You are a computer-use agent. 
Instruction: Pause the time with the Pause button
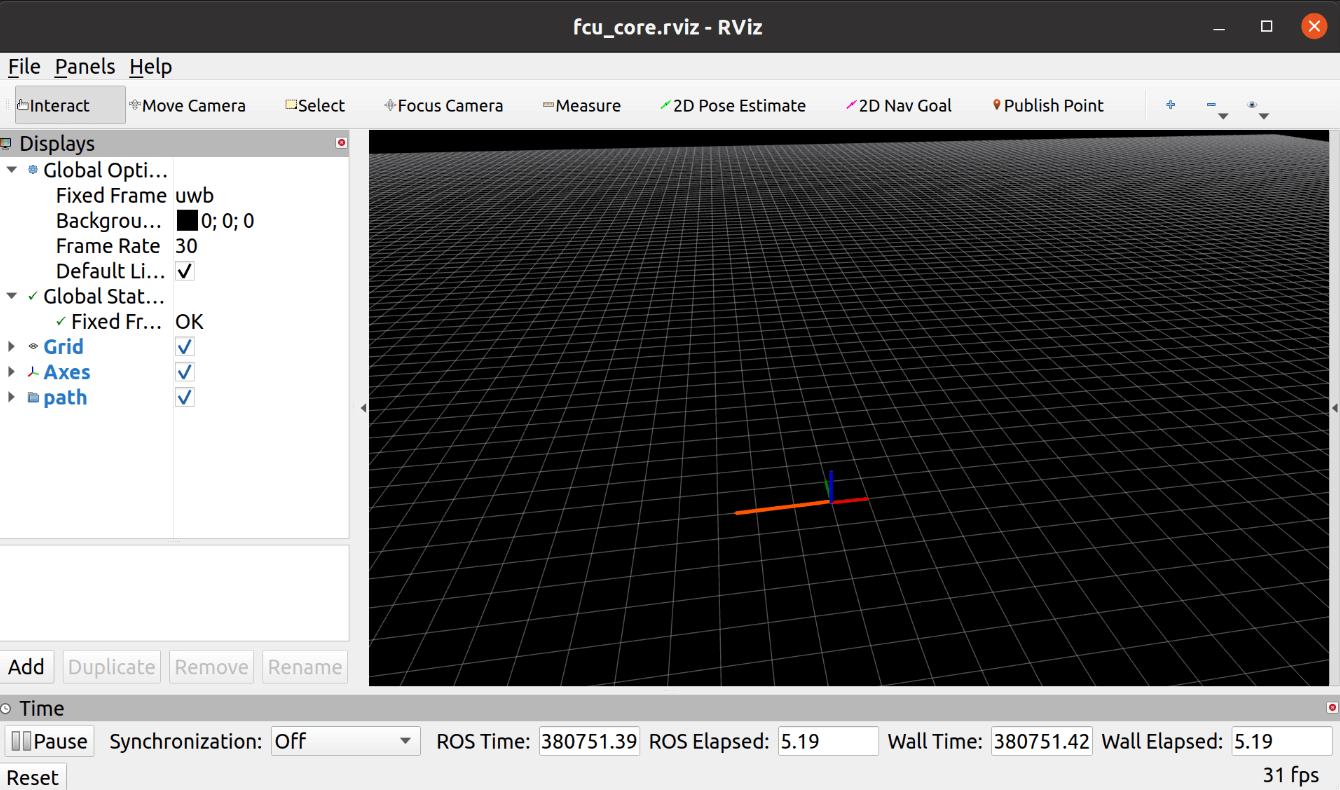click(49, 741)
